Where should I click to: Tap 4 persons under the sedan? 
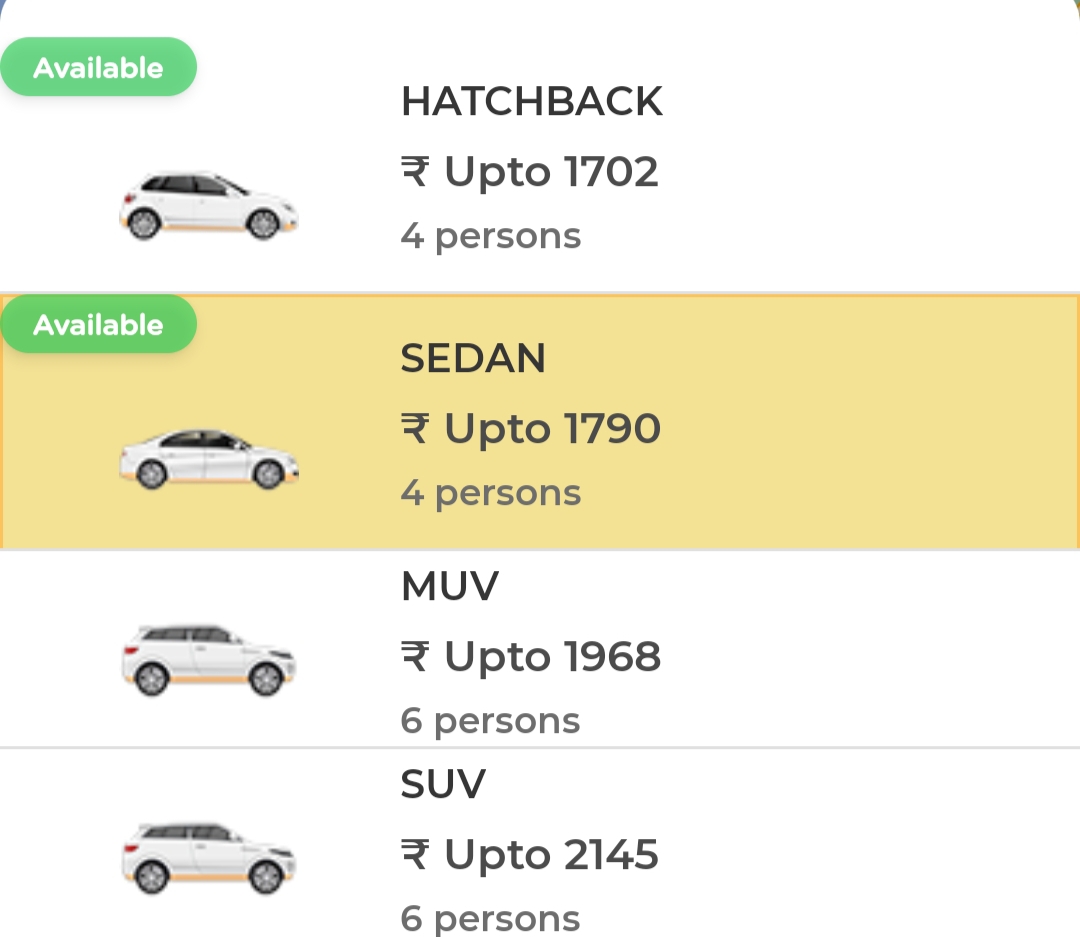click(491, 493)
